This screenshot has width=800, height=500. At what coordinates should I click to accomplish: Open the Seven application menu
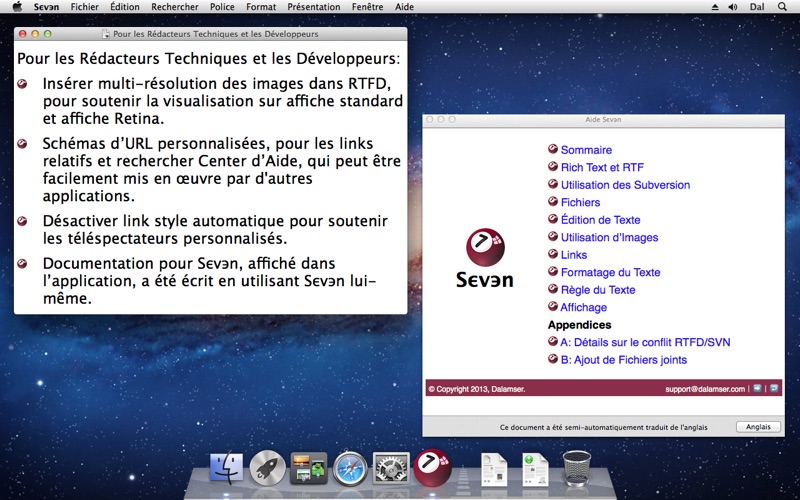click(x=46, y=7)
